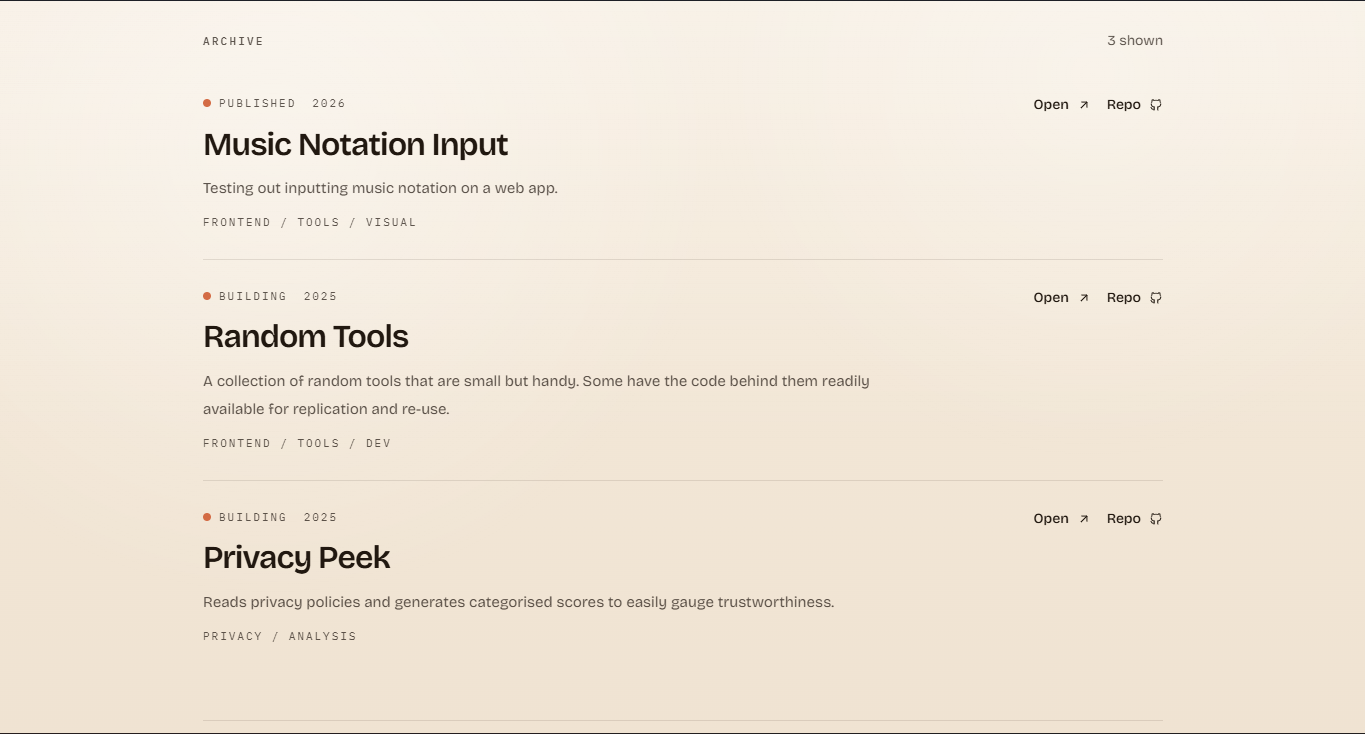Click the PUBLISHED 2026 status label
Image resolution: width=1365 pixels, height=734 pixels.
pos(282,104)
